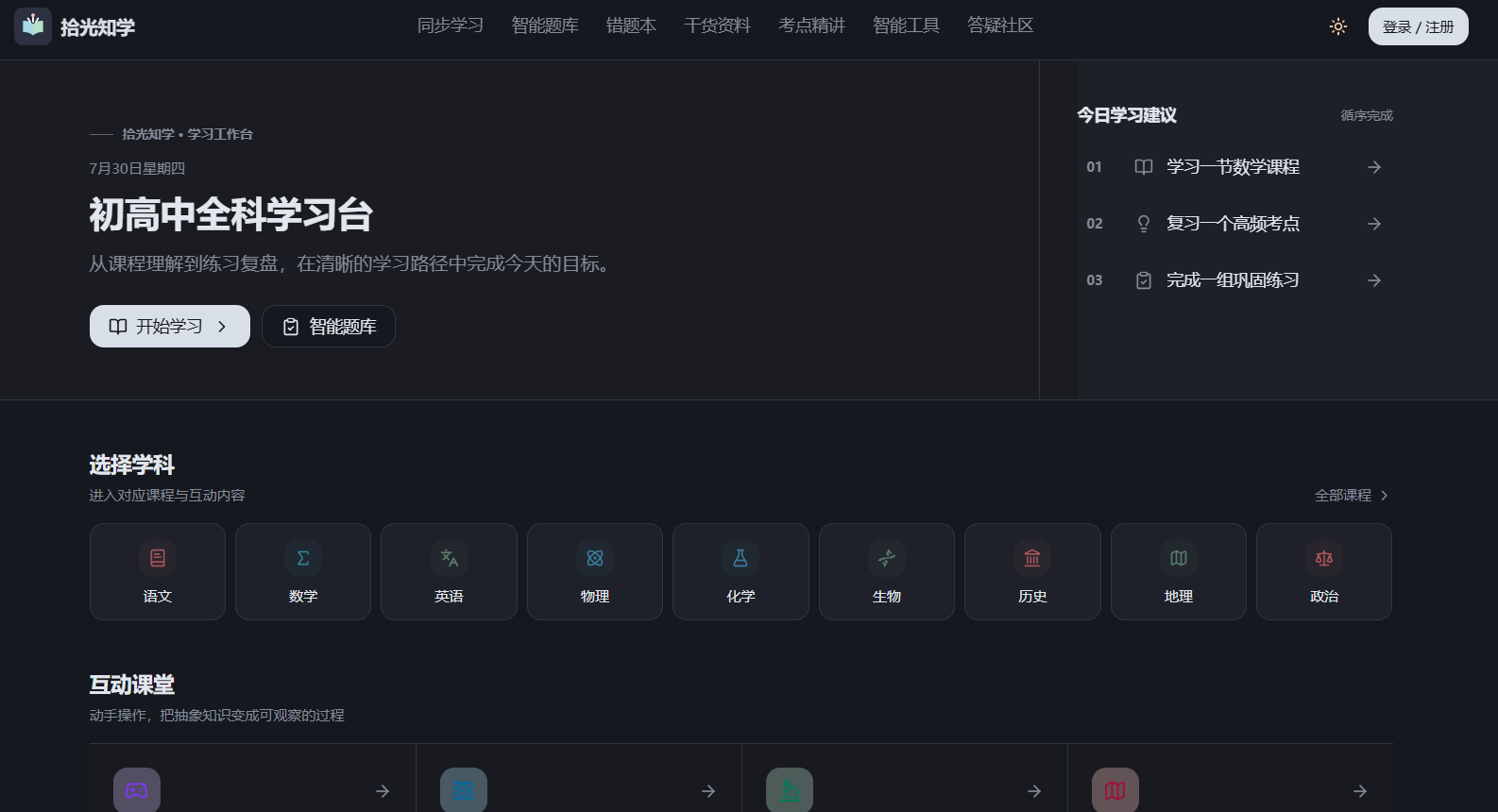Viewport: 1498px width, 812px height.
Task: Click the 拾光知学 logo icon
Action: coord(33,26)
